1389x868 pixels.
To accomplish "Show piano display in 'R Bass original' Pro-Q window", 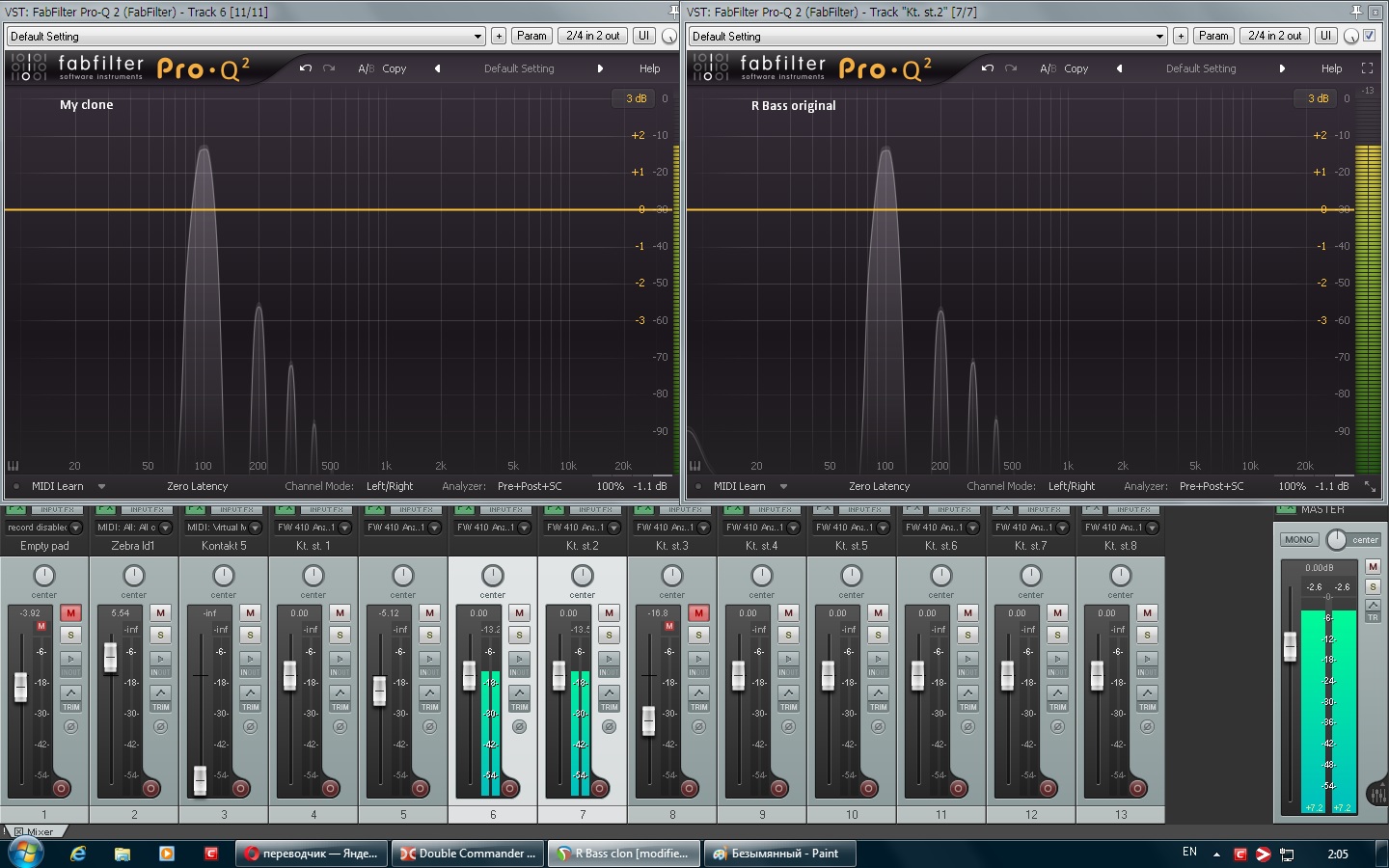I will coord(695,466).
